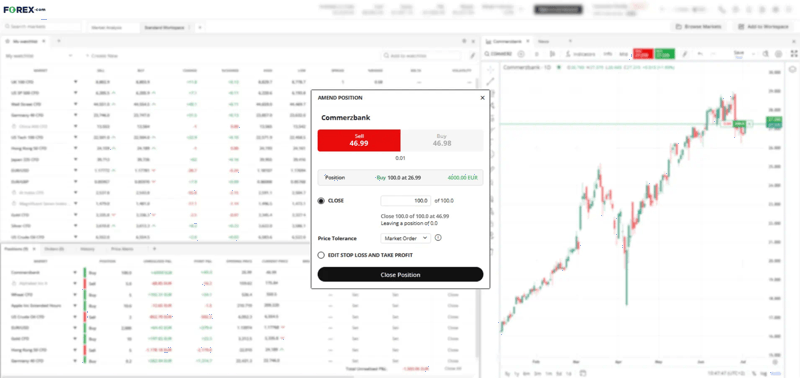Click Add to Workspace button
Viewport: 800px width, 378px height.
click(763, 27)
